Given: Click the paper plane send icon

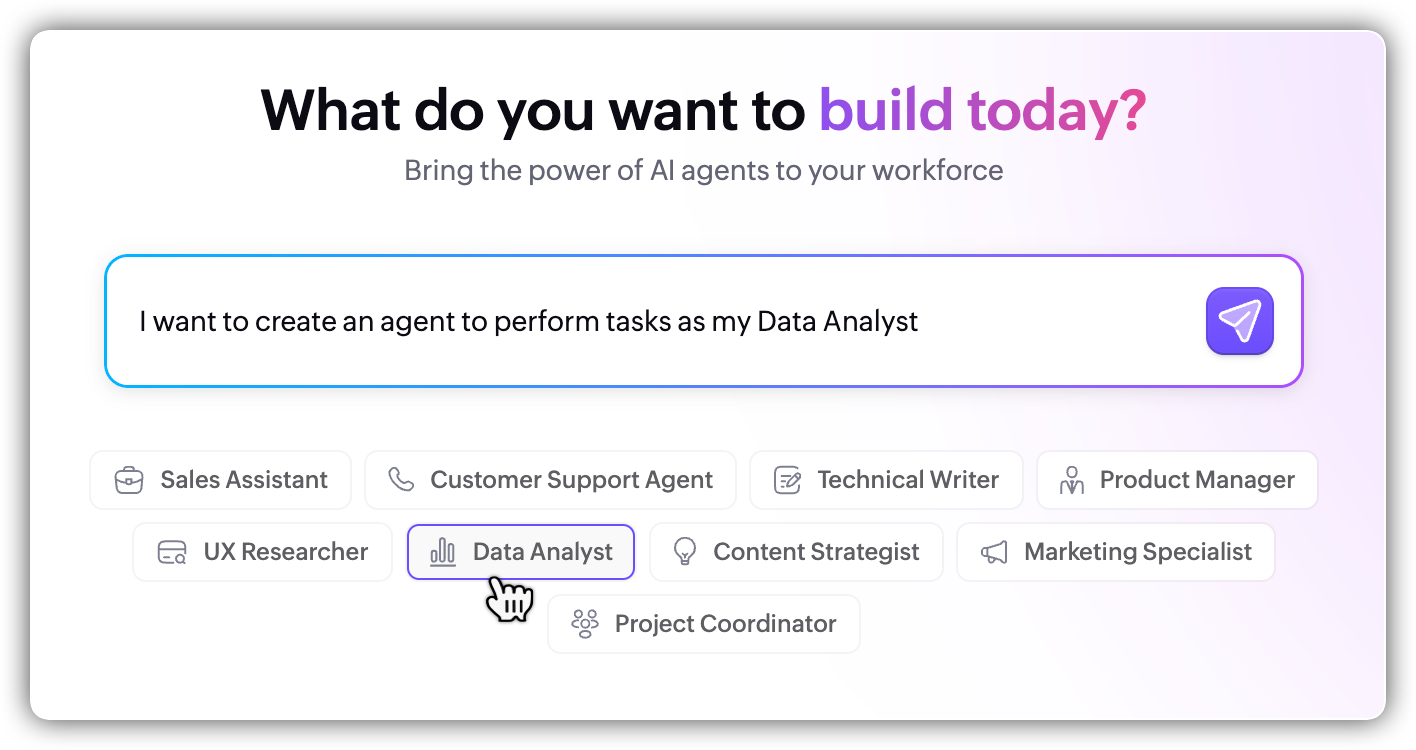Looking at the screenshot, I should [x=1239, y=321].
